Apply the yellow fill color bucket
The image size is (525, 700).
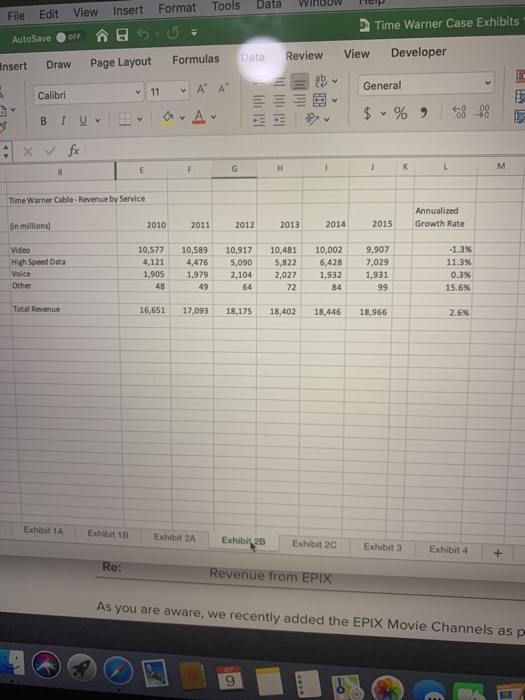[x=168, y=118]
